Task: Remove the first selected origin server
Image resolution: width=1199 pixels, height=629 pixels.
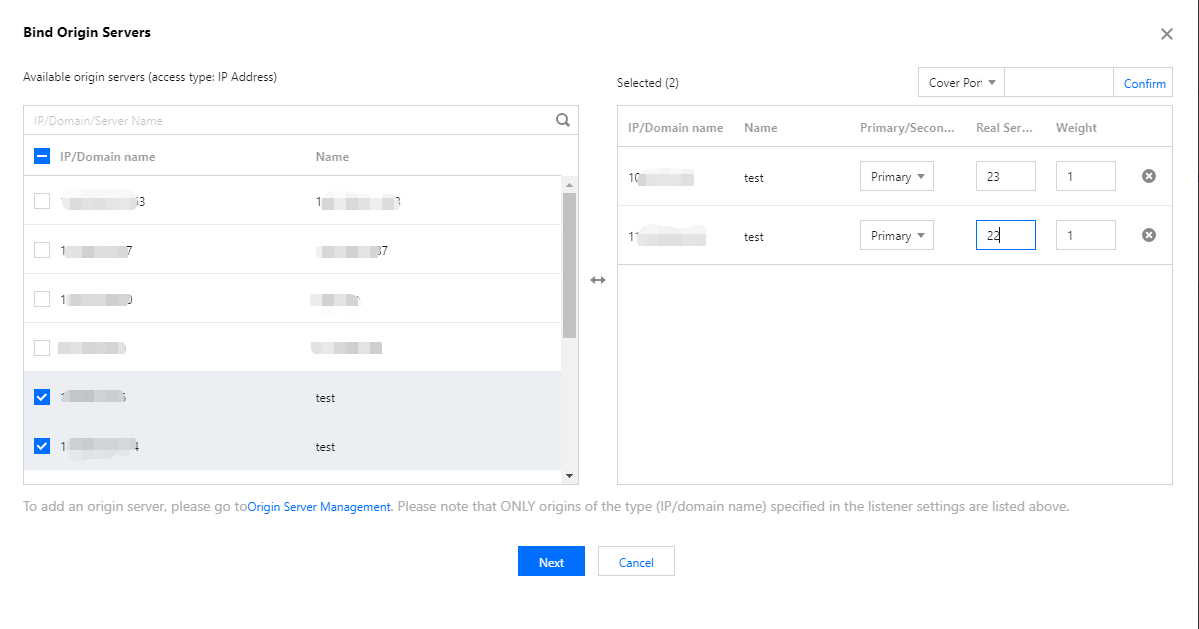Action: coord(1149,176)
